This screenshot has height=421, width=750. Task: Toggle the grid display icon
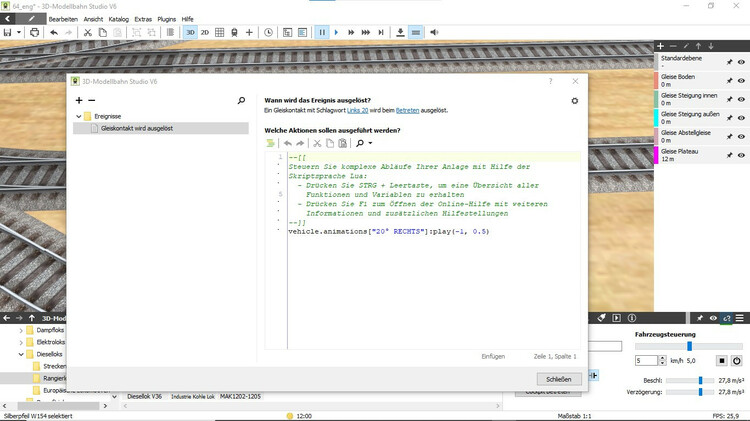pos(220,32)
